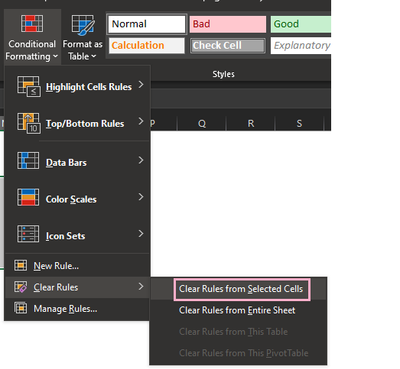Screen dimensions: 400x369
Task: Expand the Color Scales arrow
Action: (x=141, y=197)
